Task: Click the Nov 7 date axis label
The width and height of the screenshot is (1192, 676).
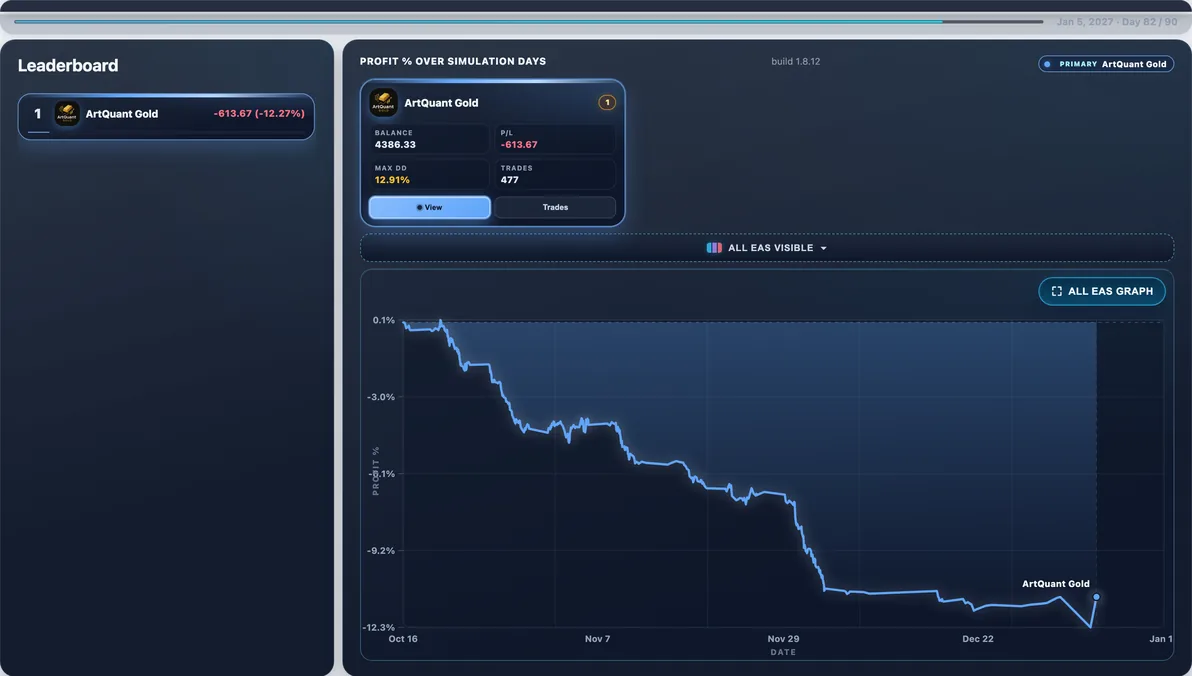Action: [x=598, y=639]
